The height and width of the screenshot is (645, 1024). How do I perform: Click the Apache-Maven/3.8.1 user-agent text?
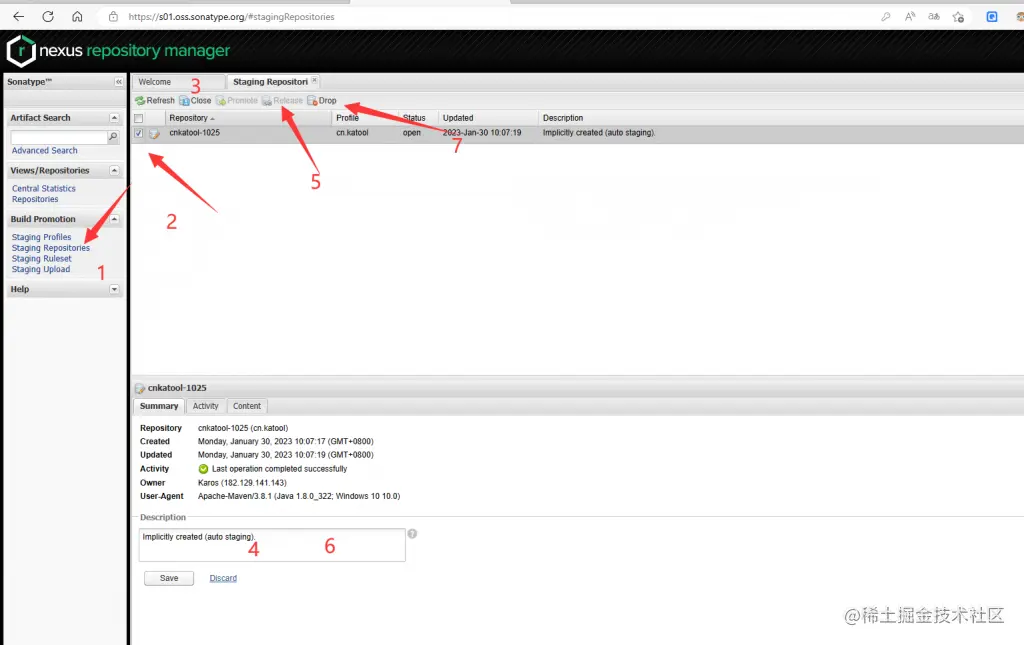coord(299,496)
